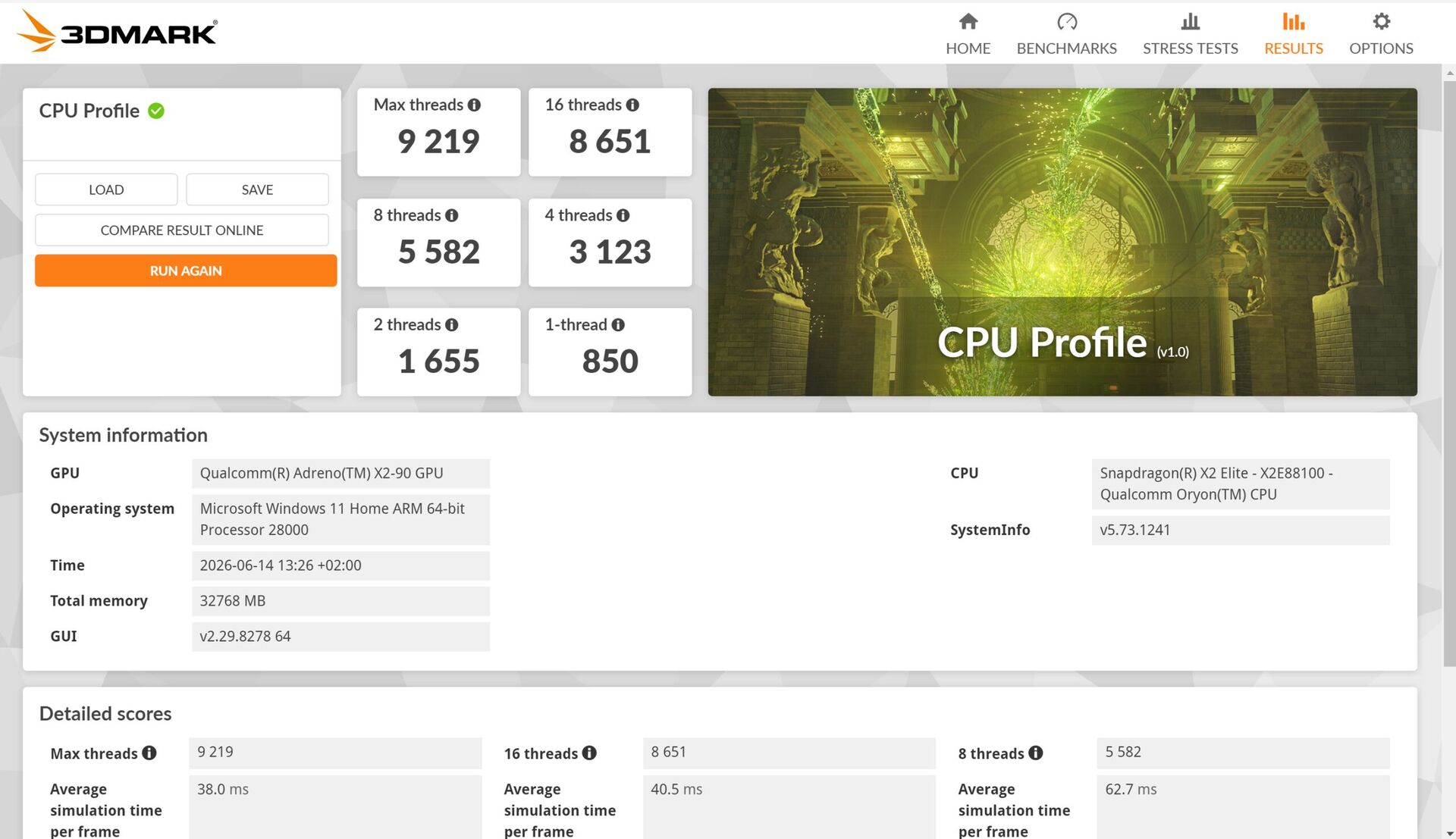Click the SAVE button

pyautogui.click(x=257, y=189)
